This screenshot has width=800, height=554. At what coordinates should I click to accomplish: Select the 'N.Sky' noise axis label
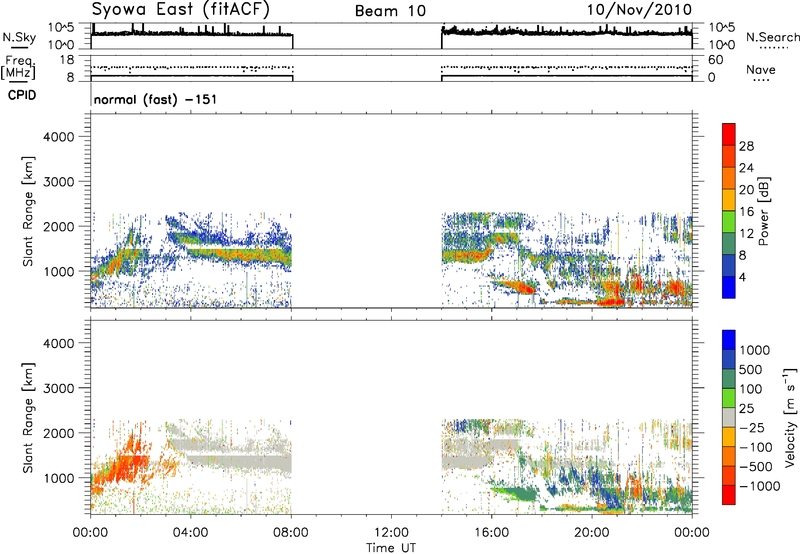tap(19, 37)
